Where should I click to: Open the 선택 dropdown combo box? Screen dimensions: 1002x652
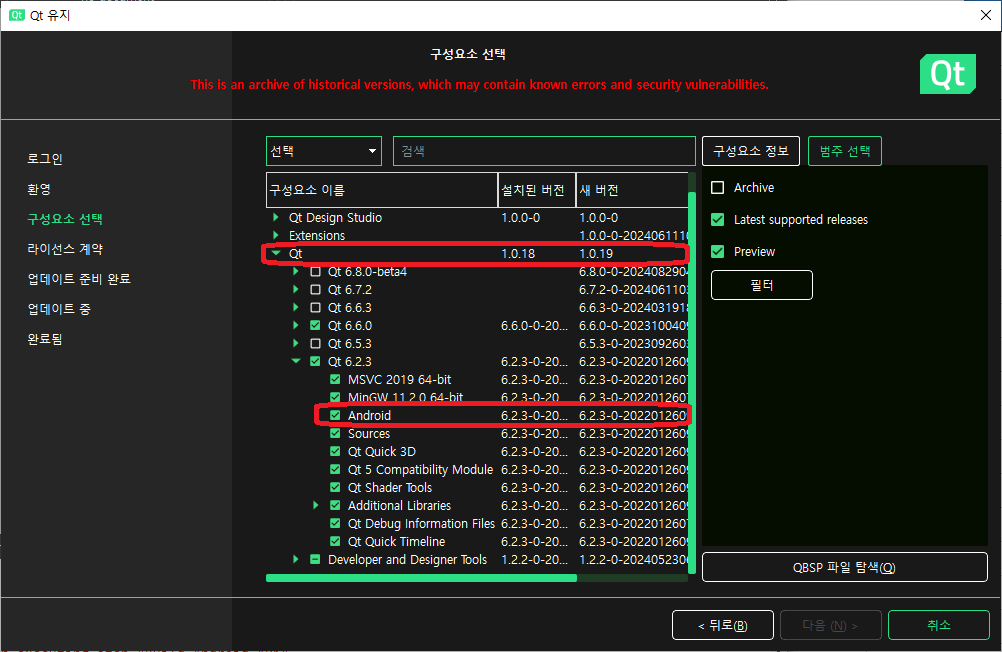[x=324, y=151]
